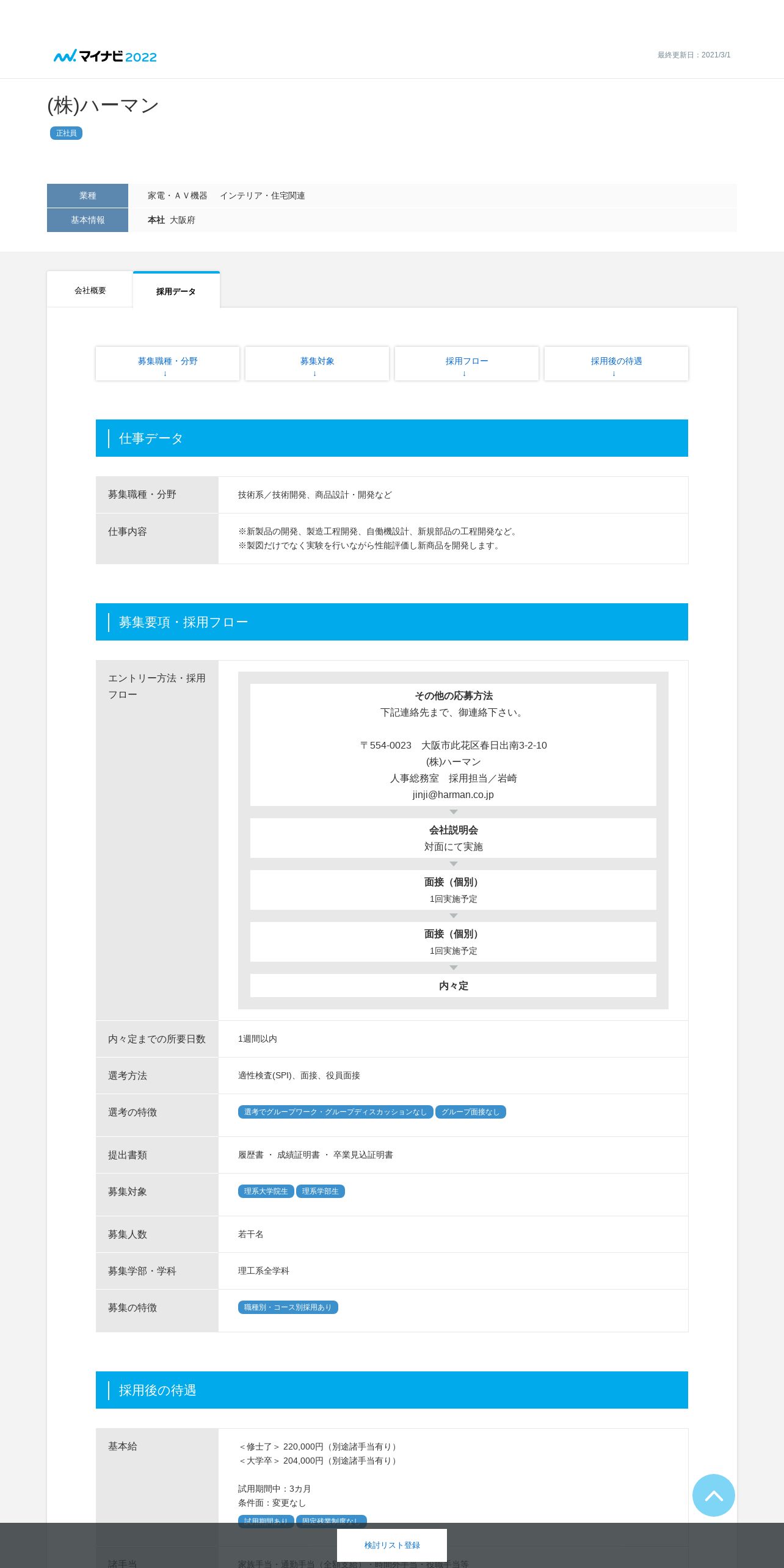Click the 採用後の待遇 section header

point(392,1390)
